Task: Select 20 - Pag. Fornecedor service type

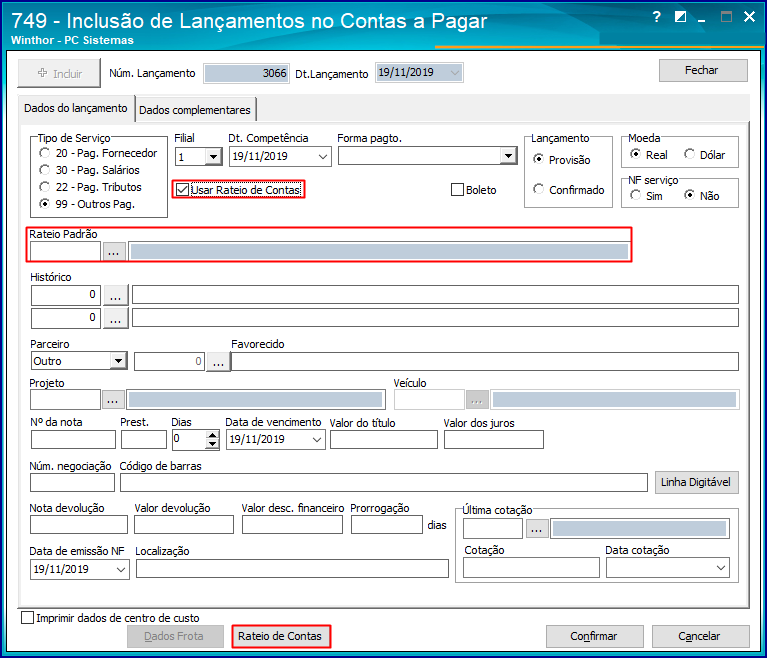Action: [45, 153]
